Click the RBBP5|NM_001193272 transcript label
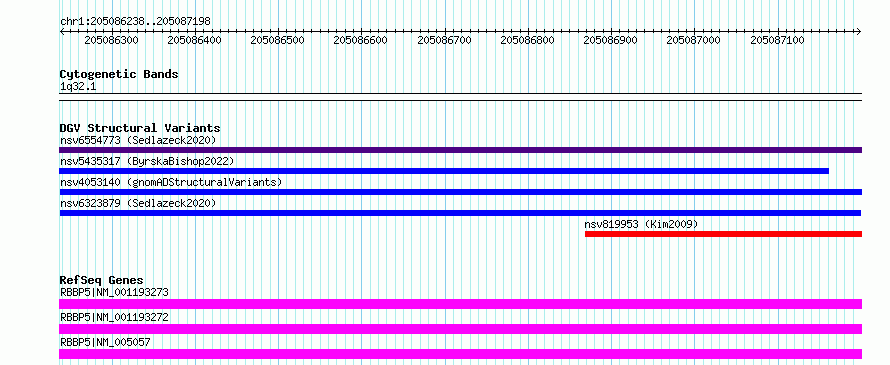The height and width of the screenshot is (365, 890). pyautogui.click(x=114, y=317)
